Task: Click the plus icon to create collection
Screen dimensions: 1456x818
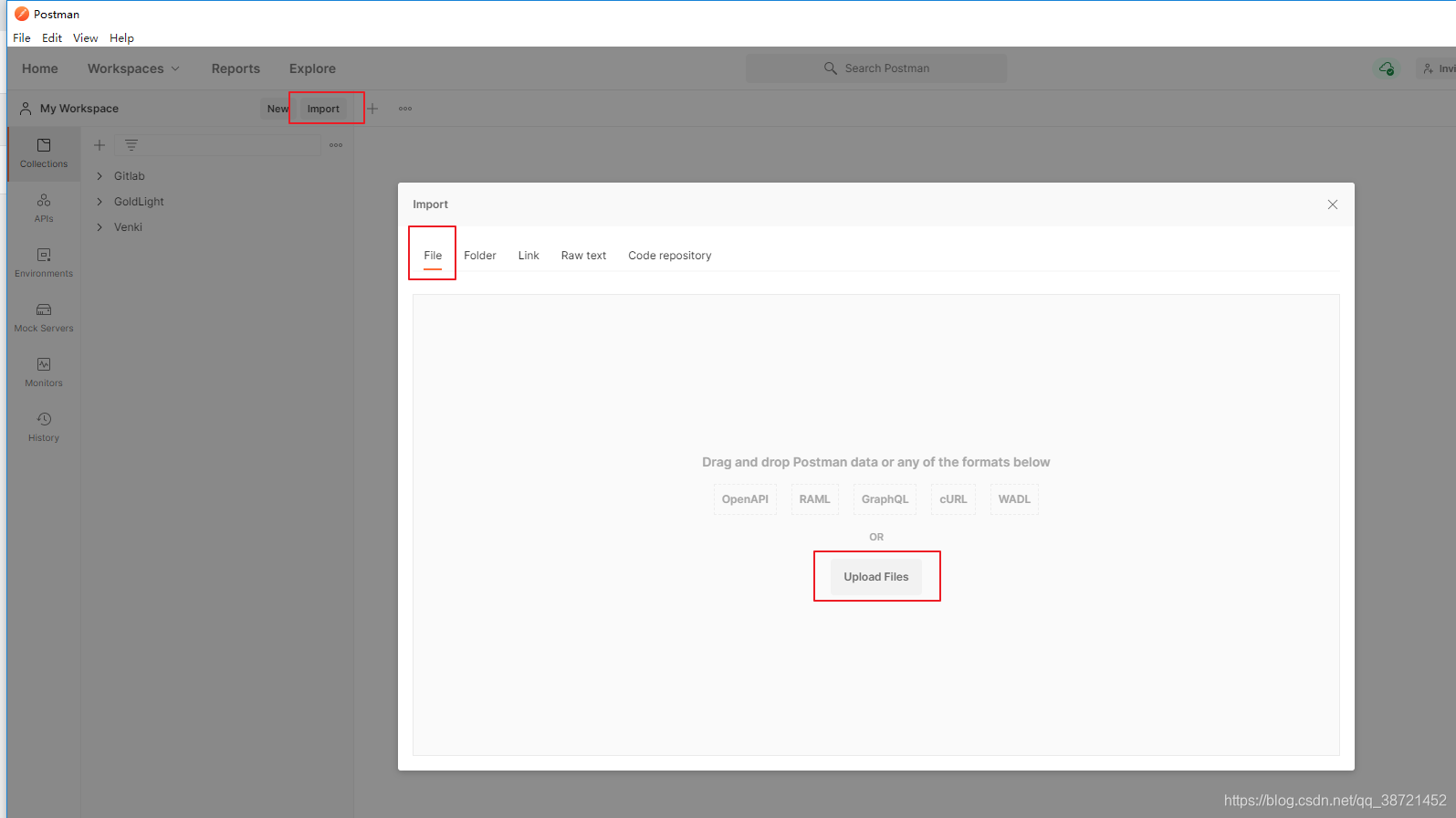Action: [100, 145]
